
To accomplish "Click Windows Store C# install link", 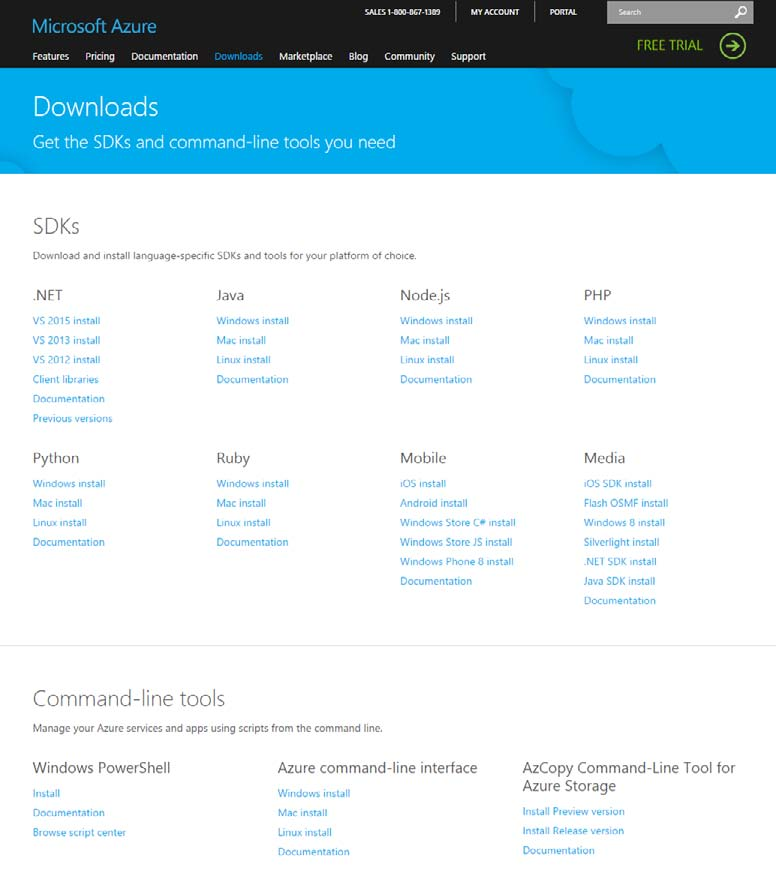I will tap(457, 523).
